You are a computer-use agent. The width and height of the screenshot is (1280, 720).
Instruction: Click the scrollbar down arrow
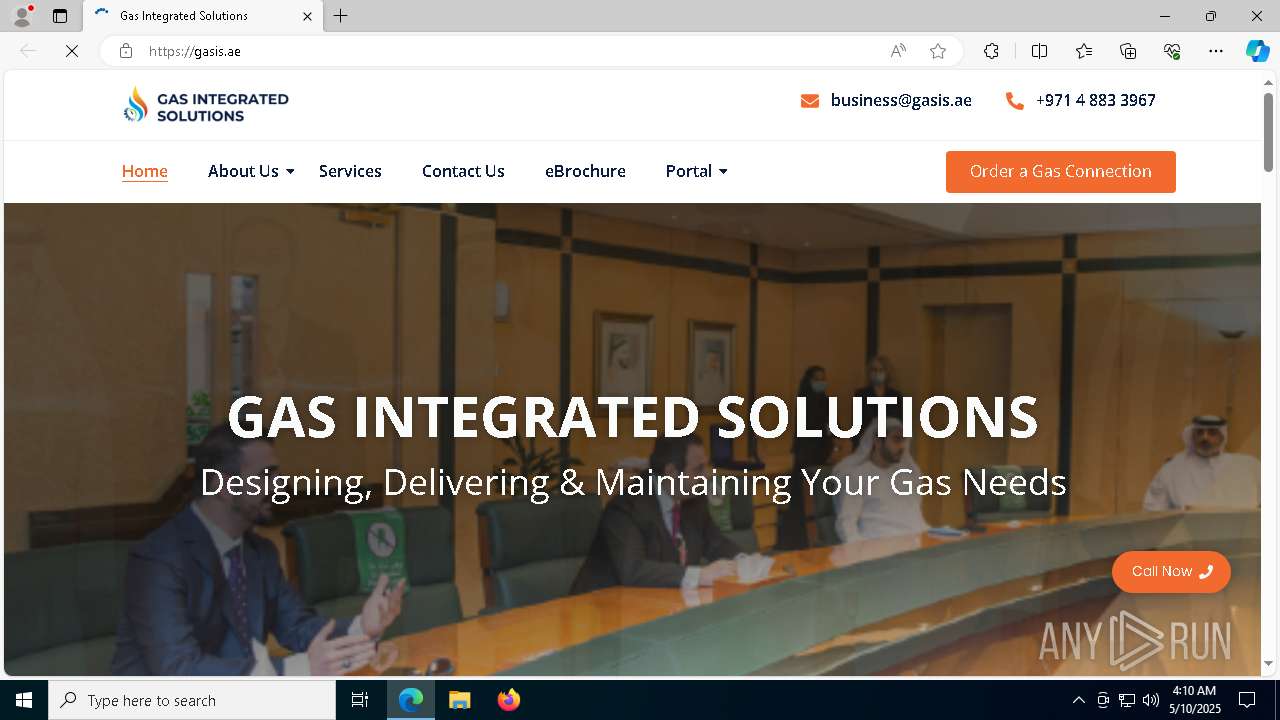coord(1268,664)
